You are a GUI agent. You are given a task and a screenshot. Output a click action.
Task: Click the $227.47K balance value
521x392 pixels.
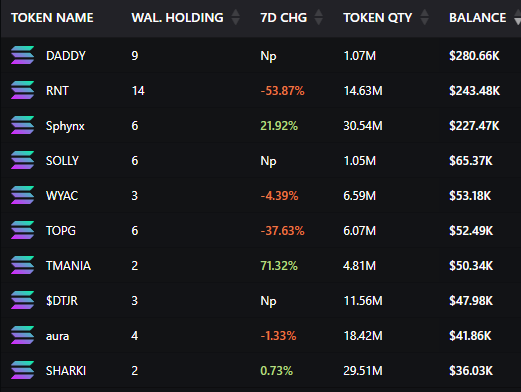pos(474,126)
